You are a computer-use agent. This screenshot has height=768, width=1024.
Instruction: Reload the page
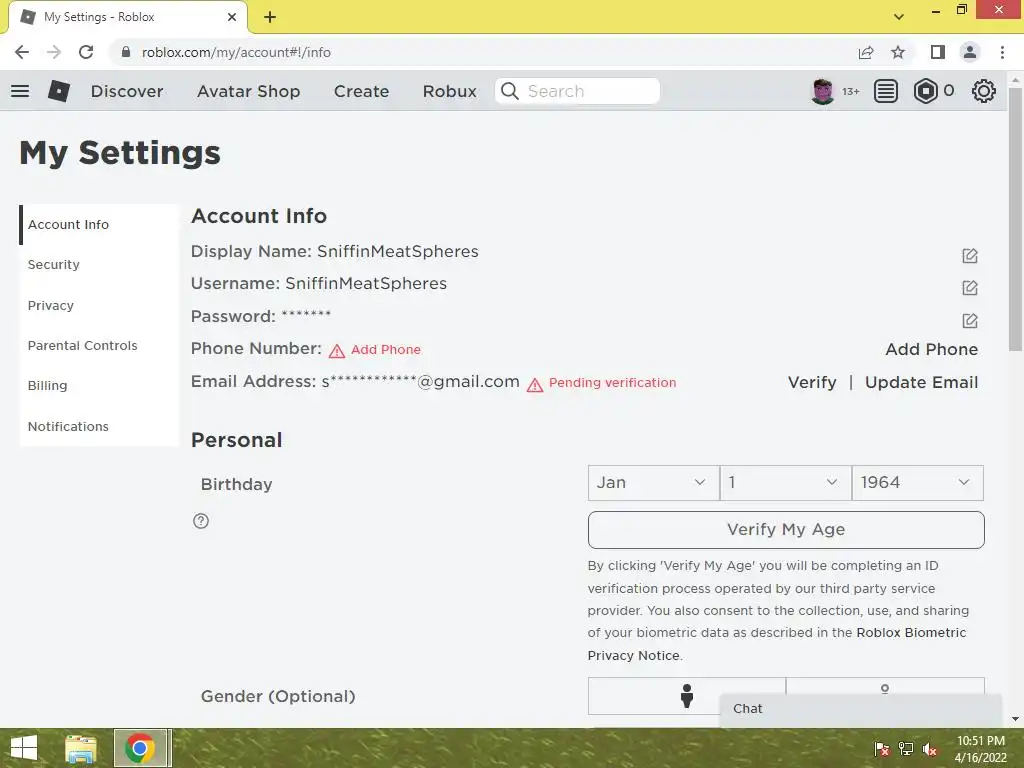(86, 52)
